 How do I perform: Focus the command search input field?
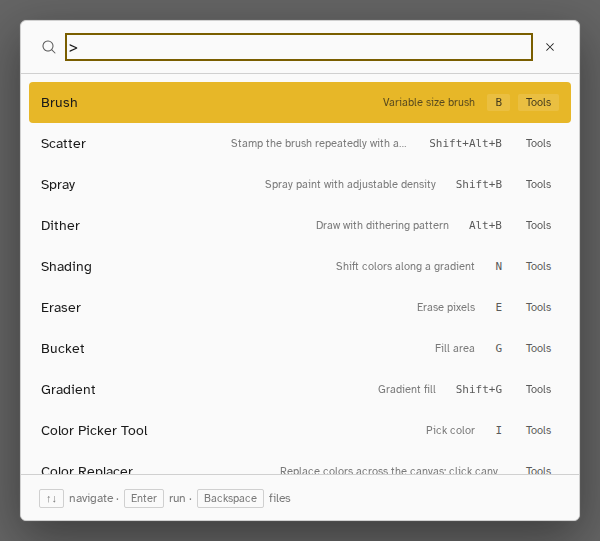[299, 47]
